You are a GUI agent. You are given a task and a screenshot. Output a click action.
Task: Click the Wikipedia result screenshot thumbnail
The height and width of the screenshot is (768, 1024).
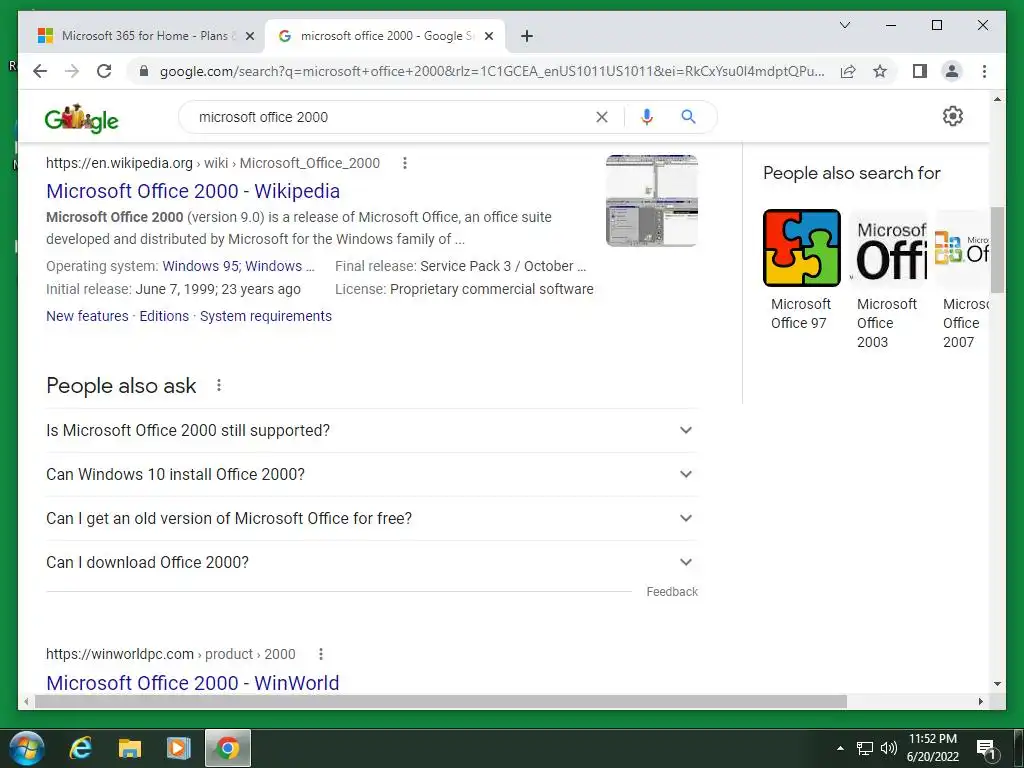tap(652, 200)
